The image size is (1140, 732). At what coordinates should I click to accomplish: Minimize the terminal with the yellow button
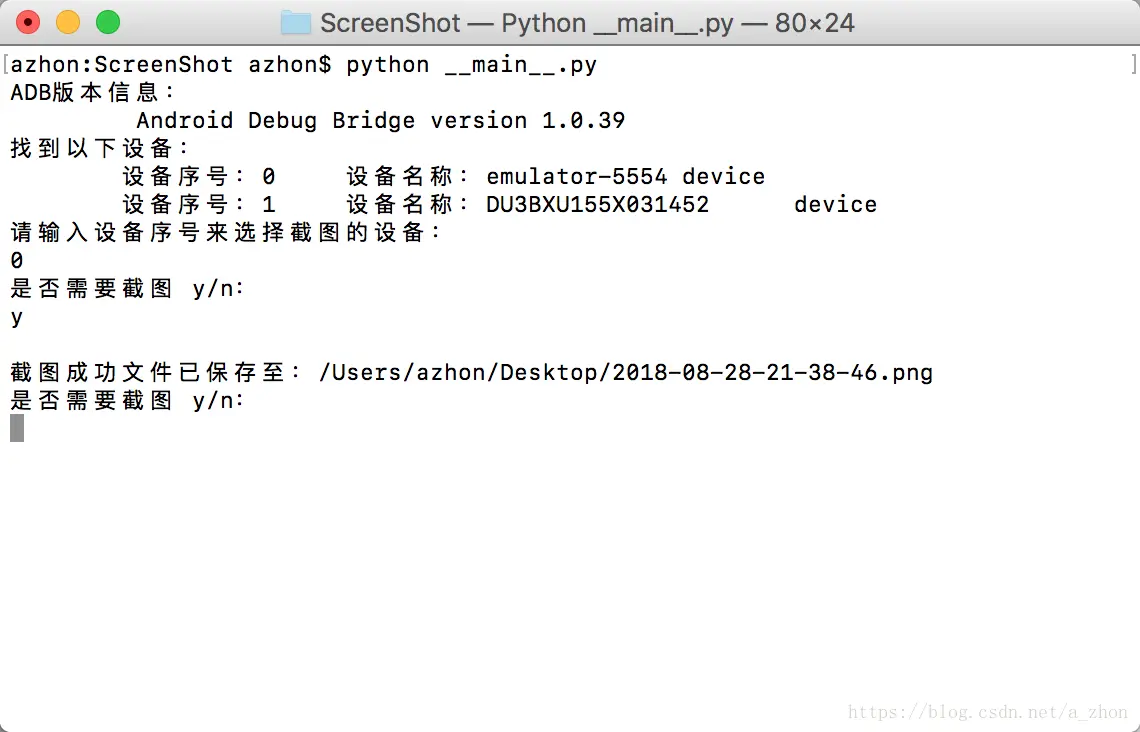68,22
